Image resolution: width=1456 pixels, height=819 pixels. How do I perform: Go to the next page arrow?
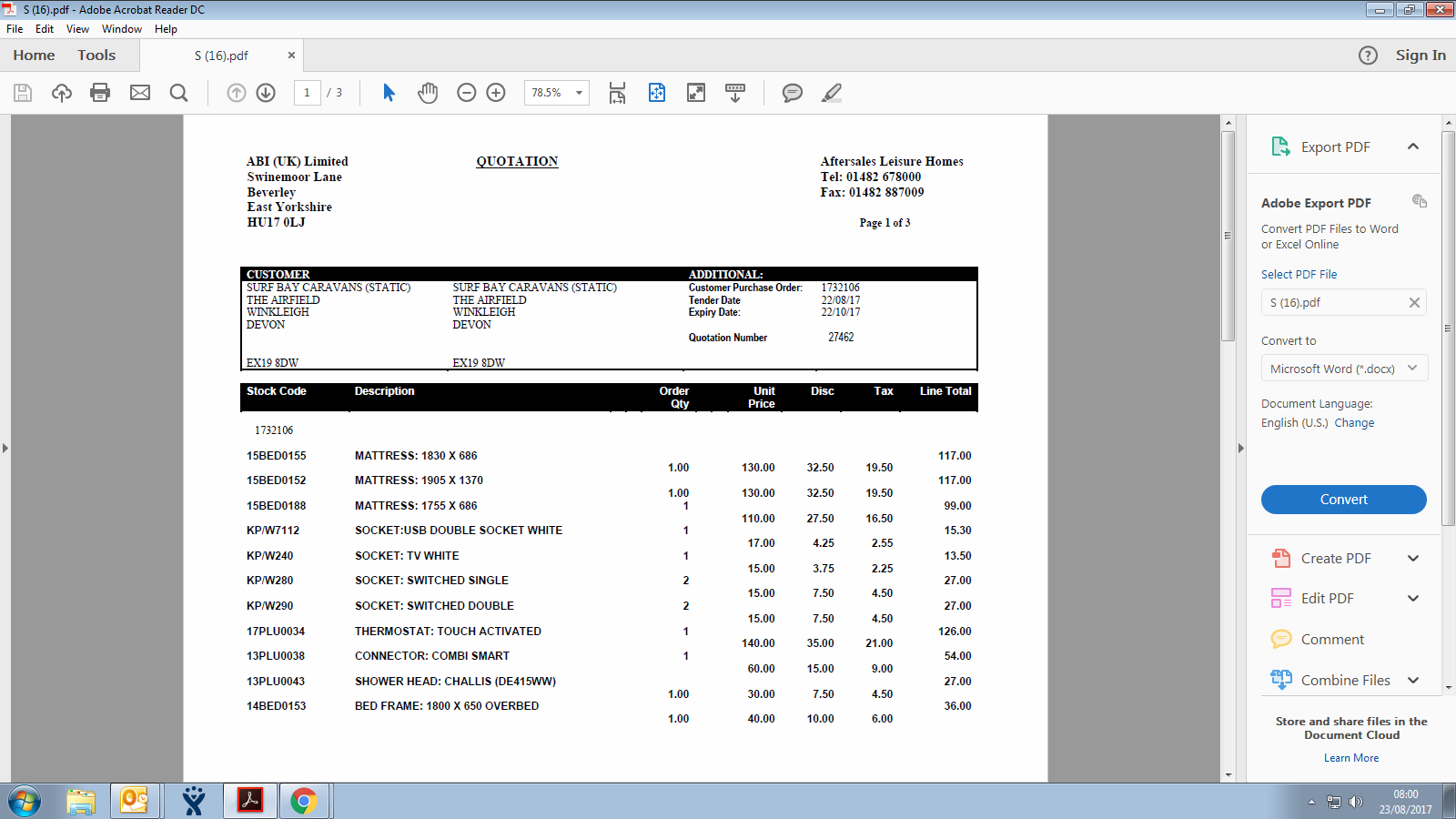click(266, 93)
